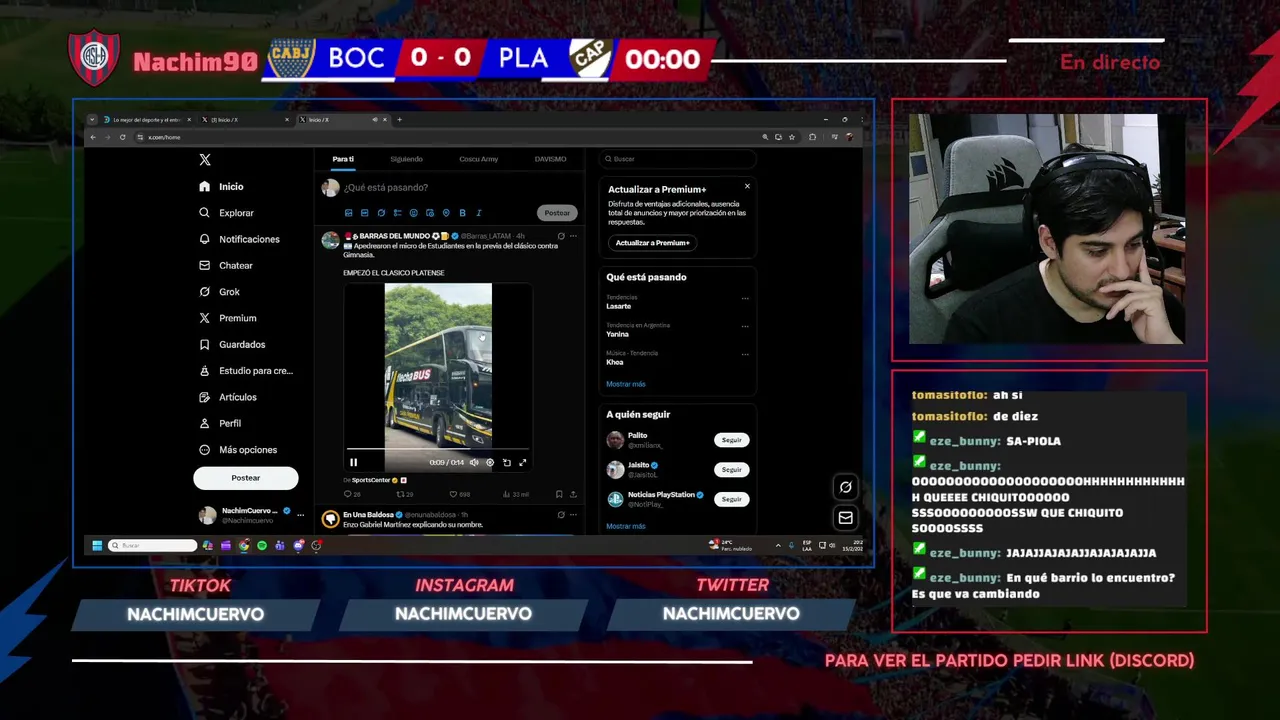Open Chatear messages in sidebar
Screen dimensions: 1280x720
tap(225, 266)
